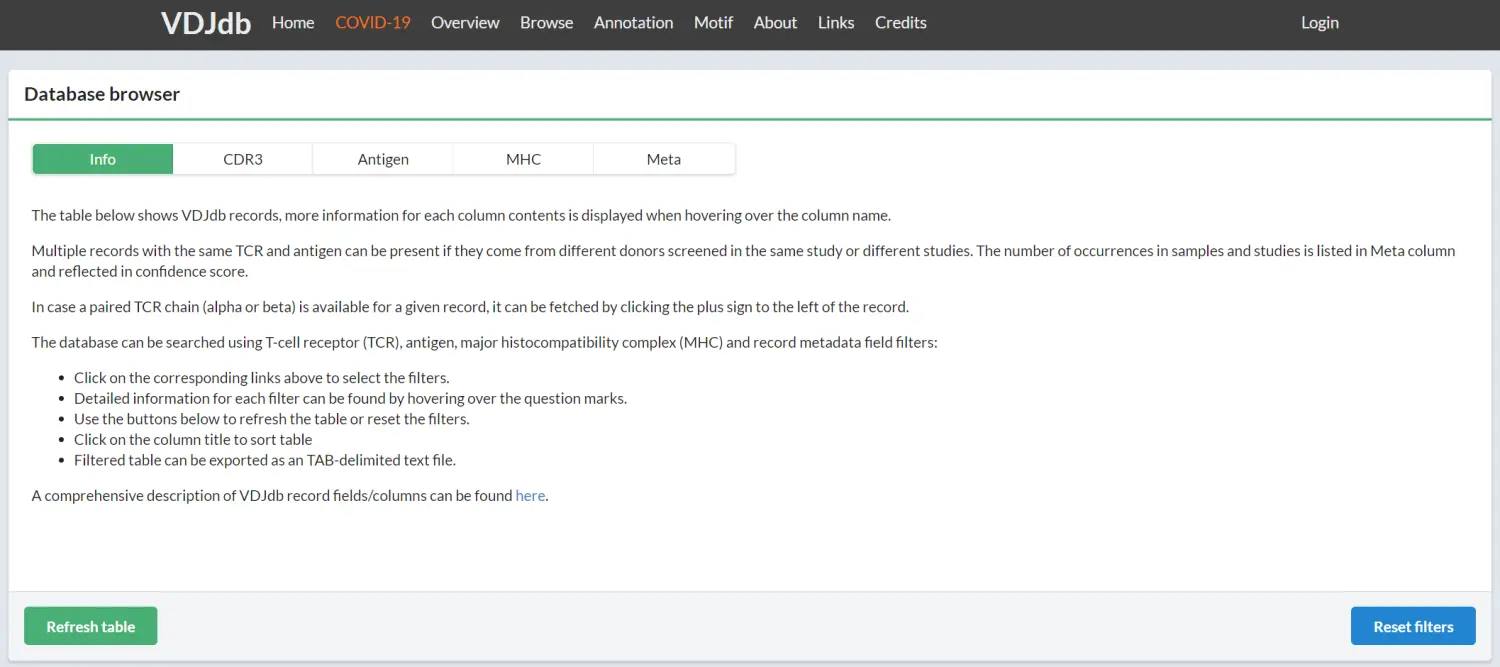This screenshot has height=667, width=1500.
Task: Open the Browse page
Action: click(x=547, y=22)
